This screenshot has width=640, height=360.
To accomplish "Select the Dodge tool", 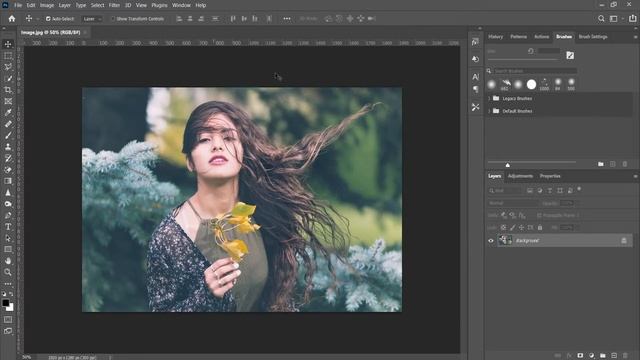I will pyautogui.click(x=8, y=204).
